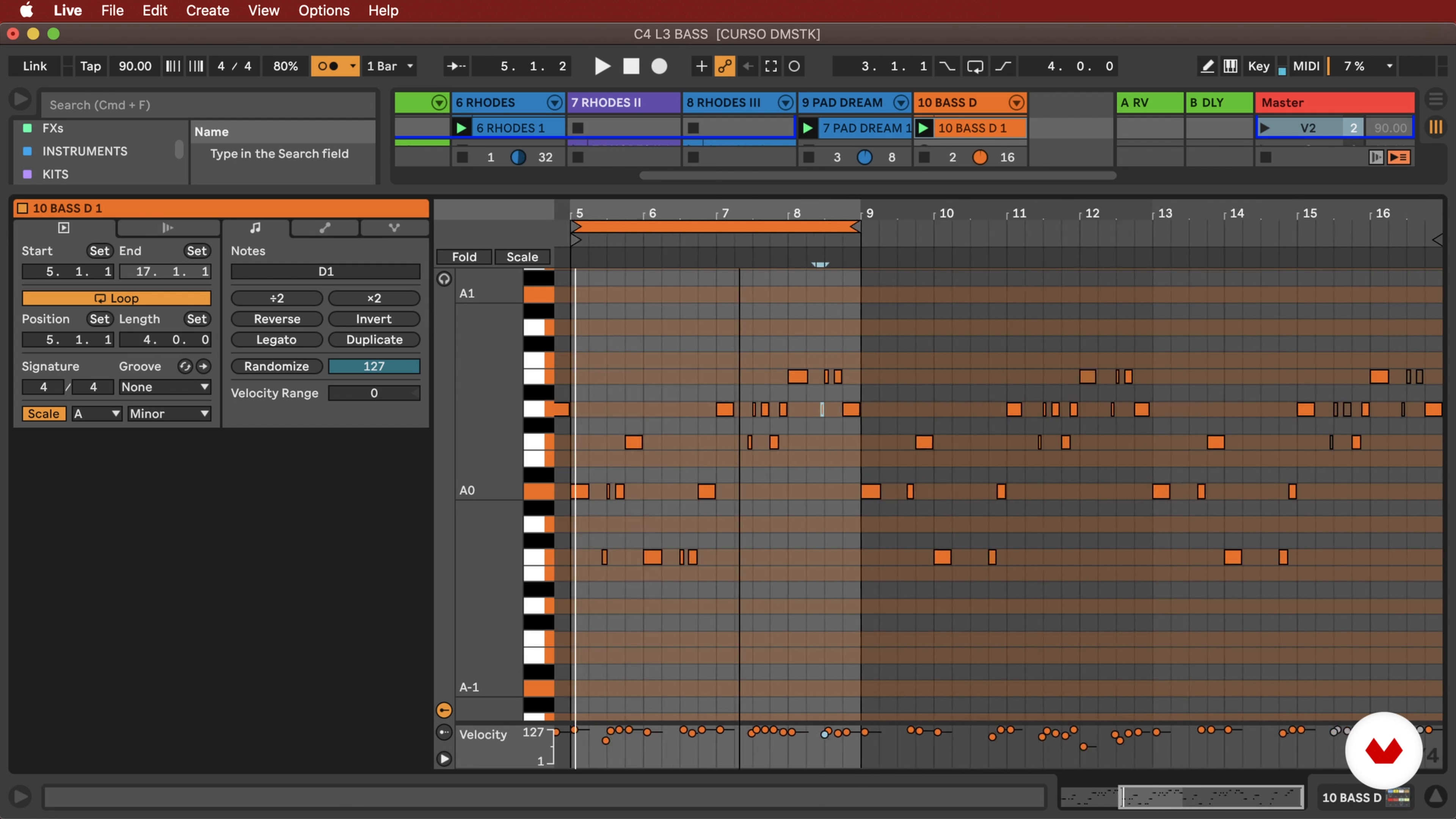Toggle the Automation Arm icon
The height and width of the screenshot is (819, 1456).
[725, 66]
